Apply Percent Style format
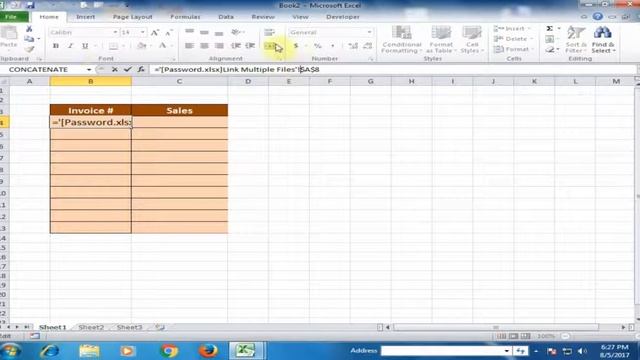 [318, 46]
